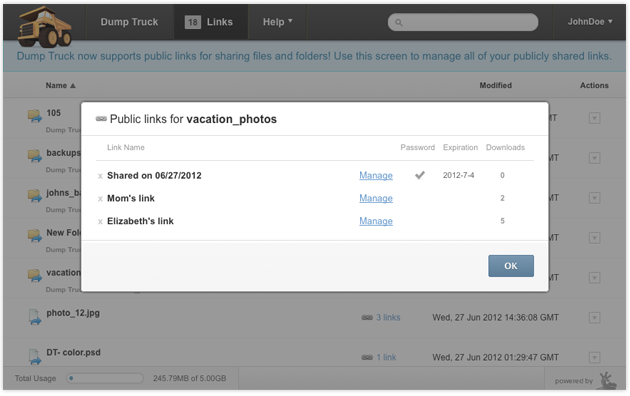Expand the Help menu
The image size is (630, 396).
pos(278,22)
